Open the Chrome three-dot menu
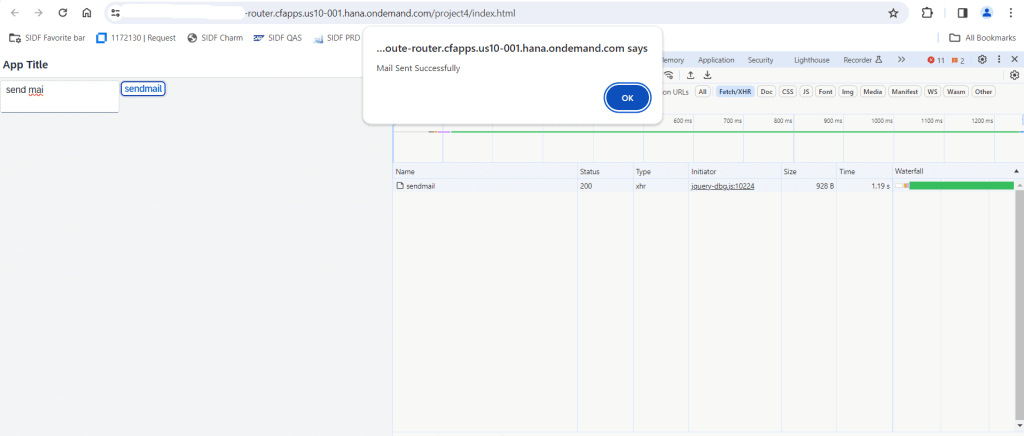This screenshot has width=1024, height=436. pyautogui.click(x=1012, y=13)
